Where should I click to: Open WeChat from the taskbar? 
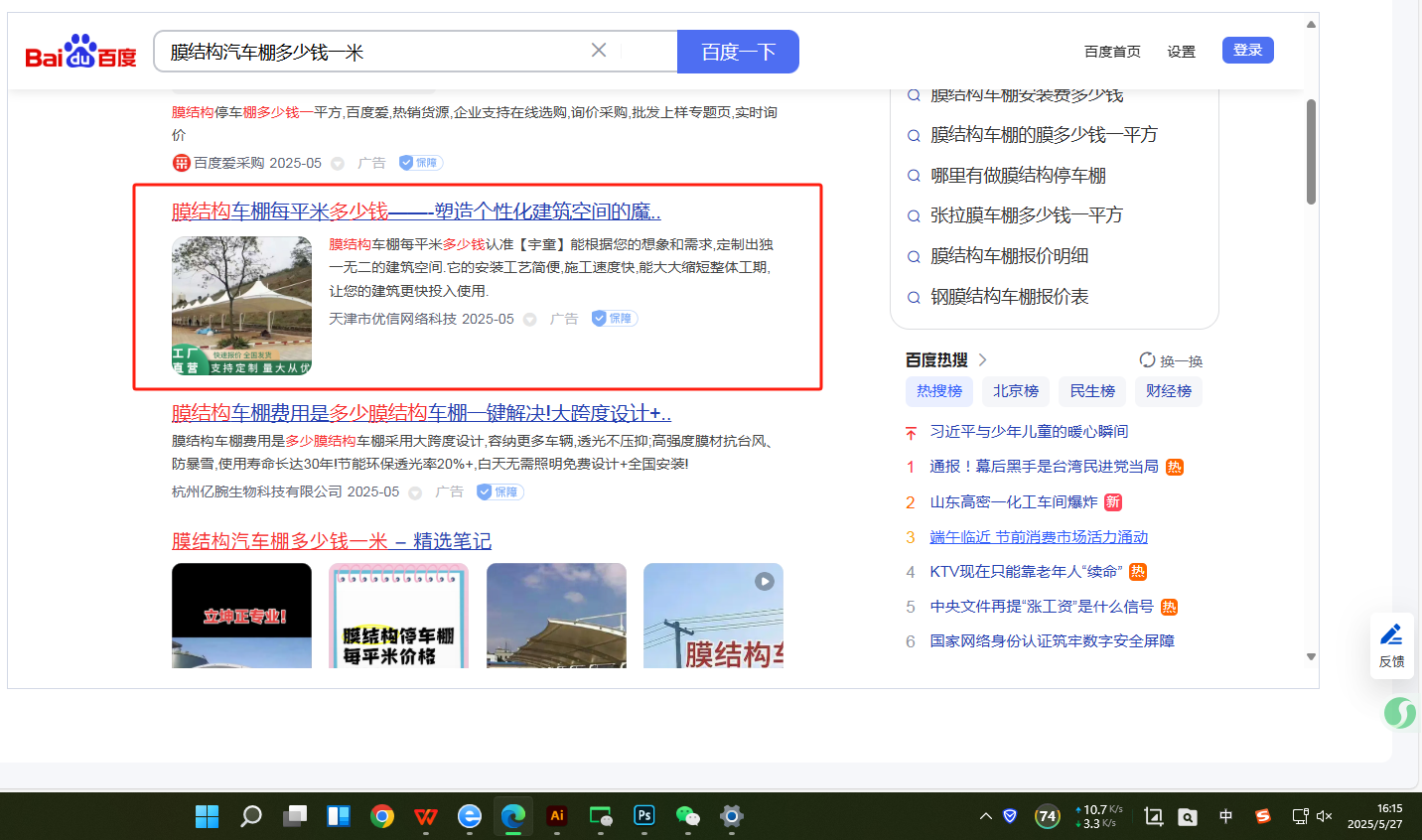tap(687, 816)
